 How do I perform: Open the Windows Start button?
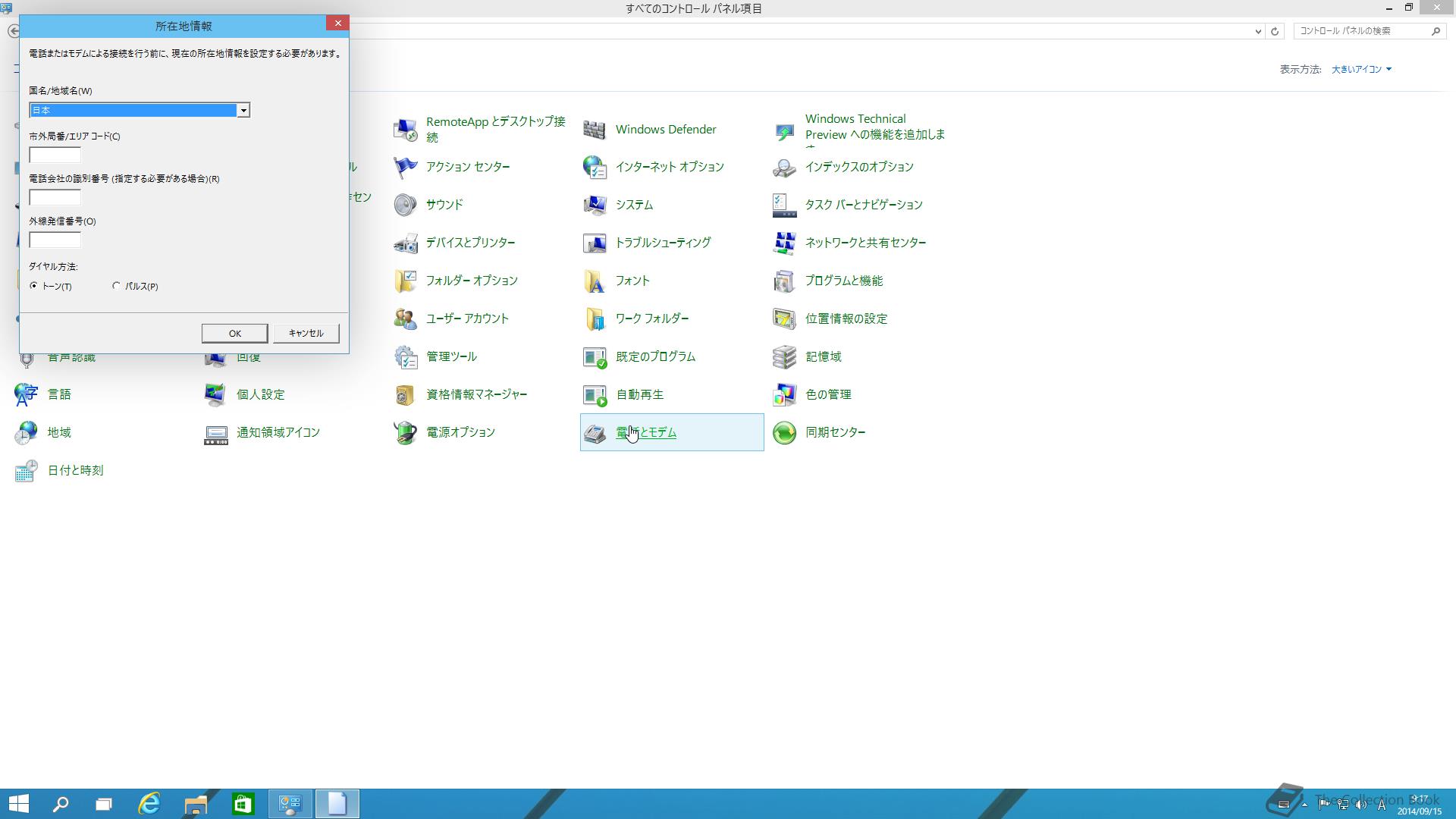pyautogui.click(x=18, y=804)
